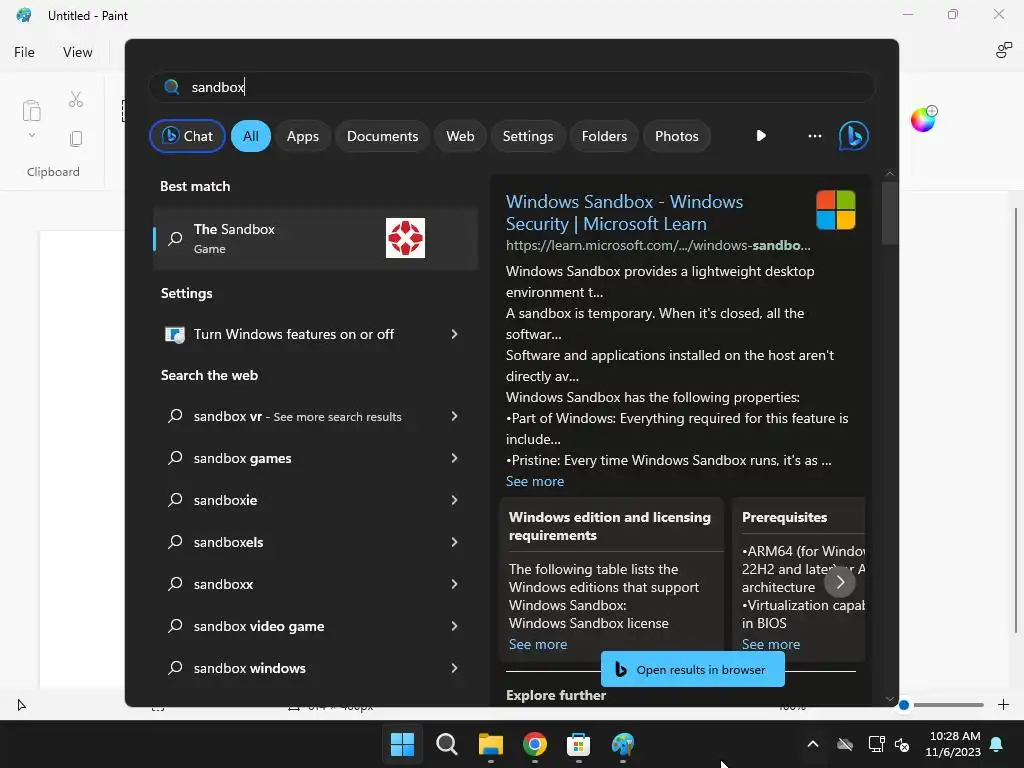
Task: Expand the sandboxels suggestion arrow
Action: tap(455, 542)
